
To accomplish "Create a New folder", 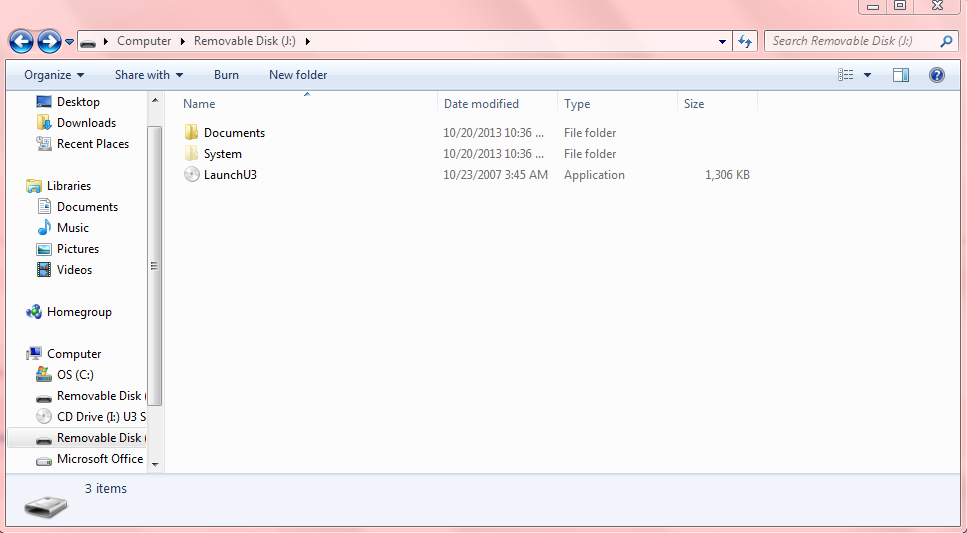I will (298, 75).
